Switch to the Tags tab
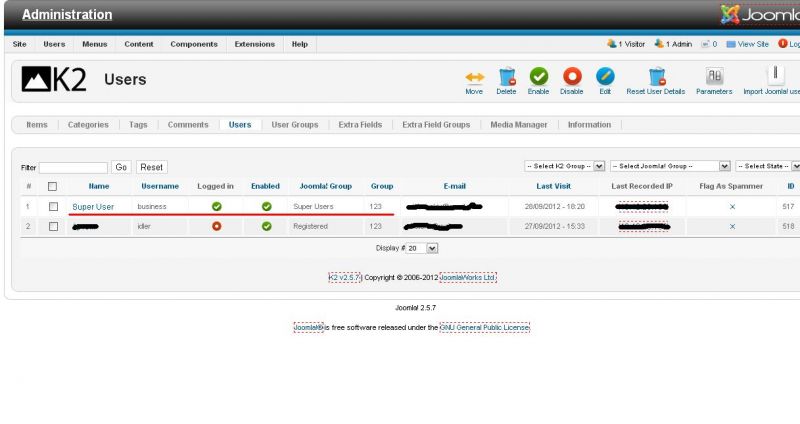This screenshot has height=424, width=800. pyautogui.click(x=138, y=125)
